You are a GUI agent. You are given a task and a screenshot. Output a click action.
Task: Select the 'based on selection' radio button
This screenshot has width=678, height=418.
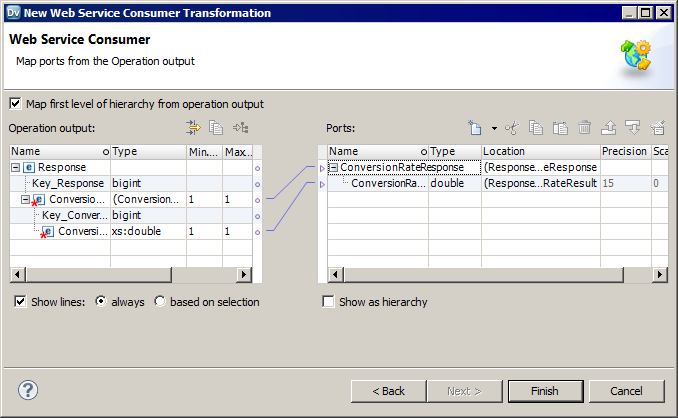(x=160, y=302)
